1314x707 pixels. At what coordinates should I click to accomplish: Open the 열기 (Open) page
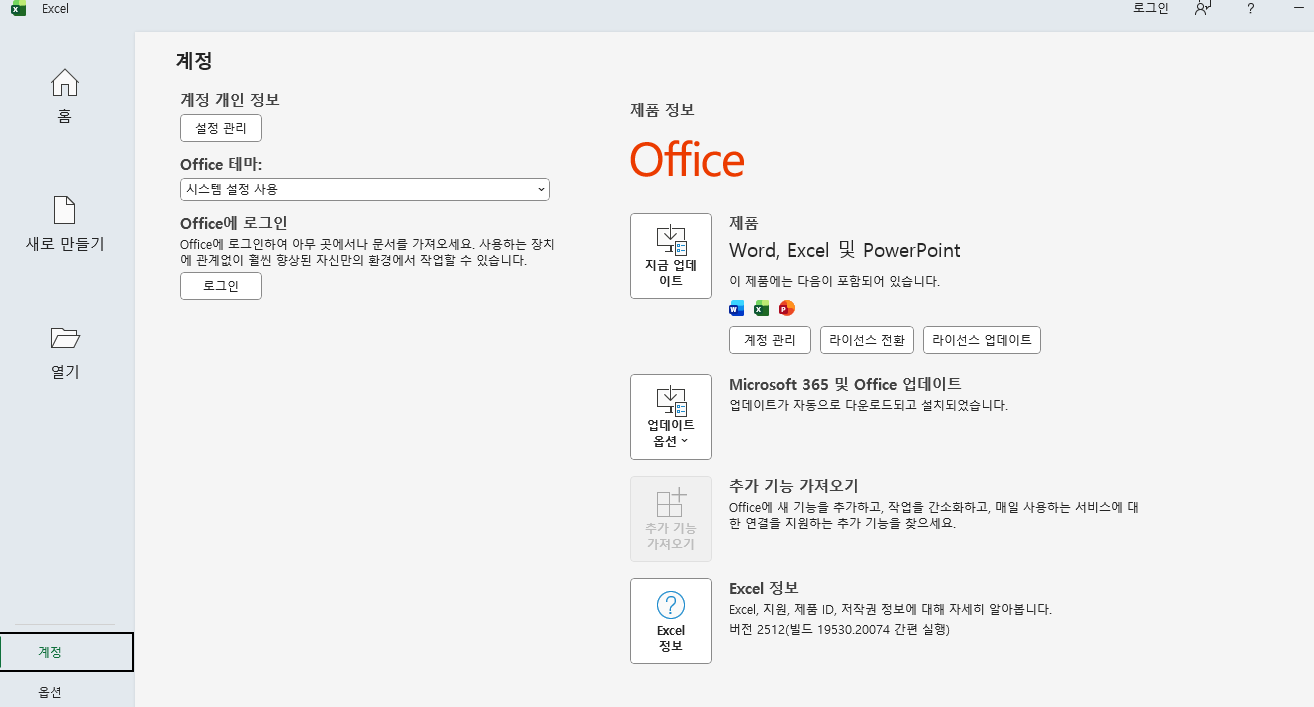coord(65,353)
